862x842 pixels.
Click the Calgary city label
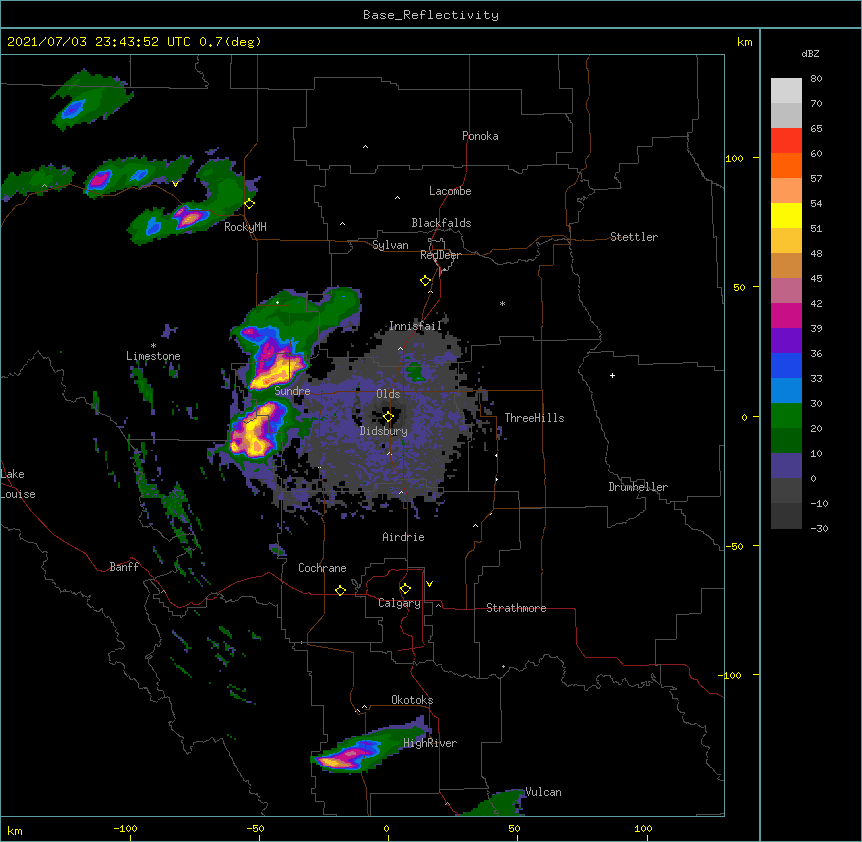point(400,603)
